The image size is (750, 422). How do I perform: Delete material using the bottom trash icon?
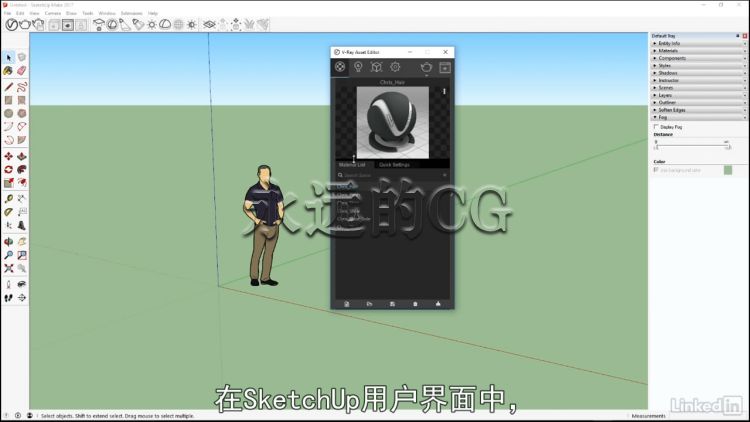[x=415, y=304]
